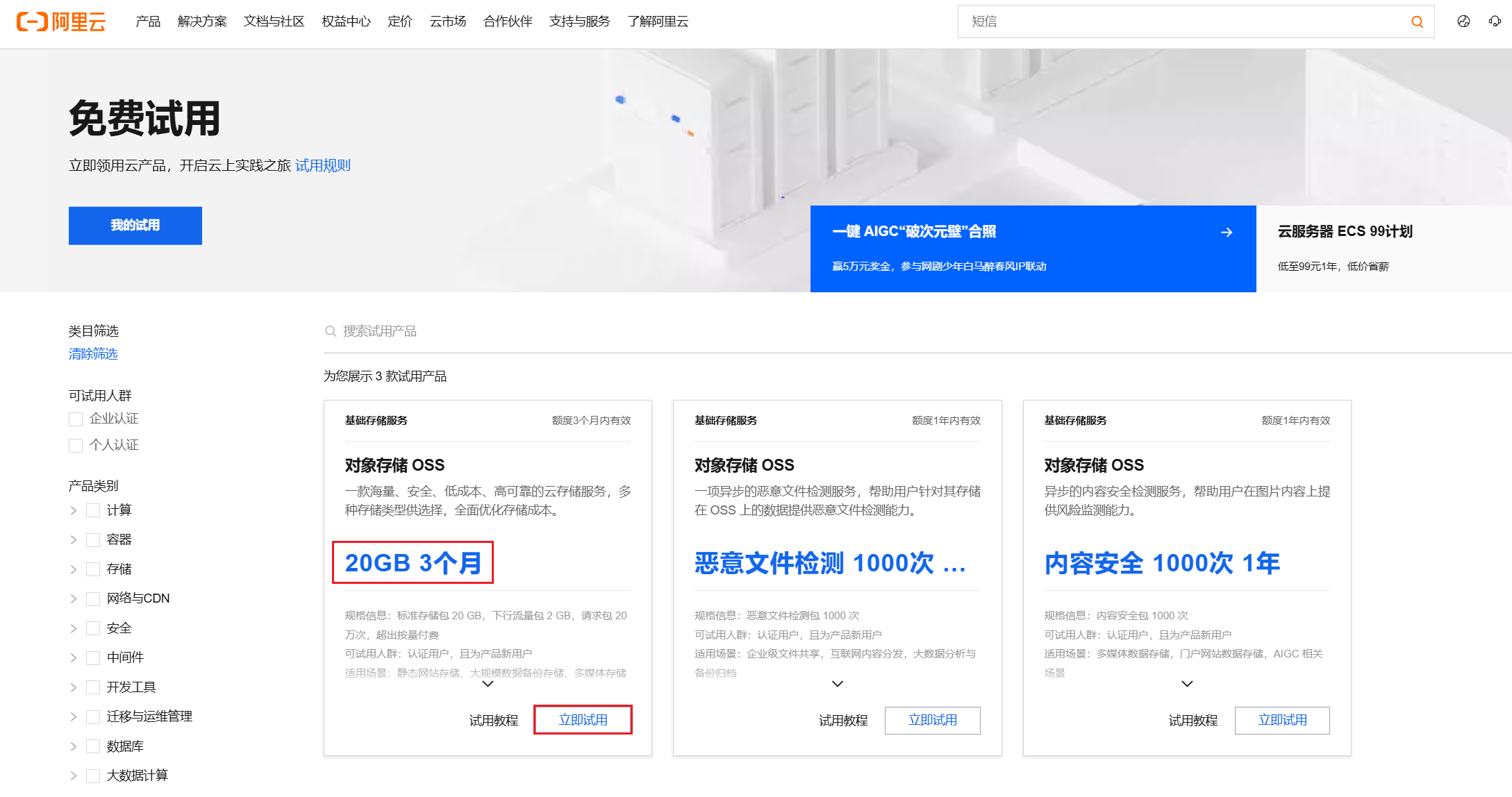Open 试用教程 for 内容安全 card
This screenshot has height=797, width=1512.
[x=1193, y=721]
